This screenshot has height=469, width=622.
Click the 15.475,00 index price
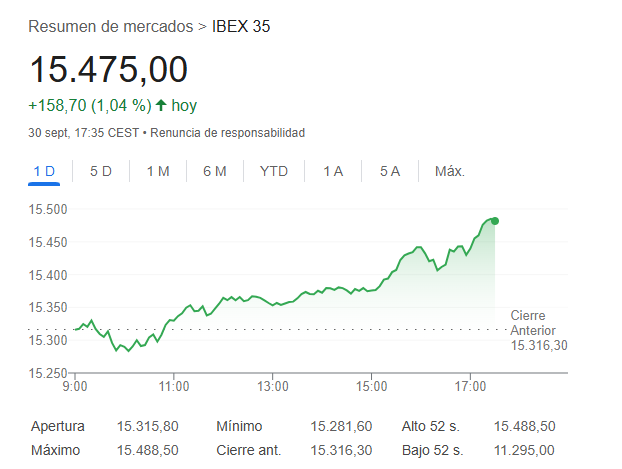click(x=108, y=69)
